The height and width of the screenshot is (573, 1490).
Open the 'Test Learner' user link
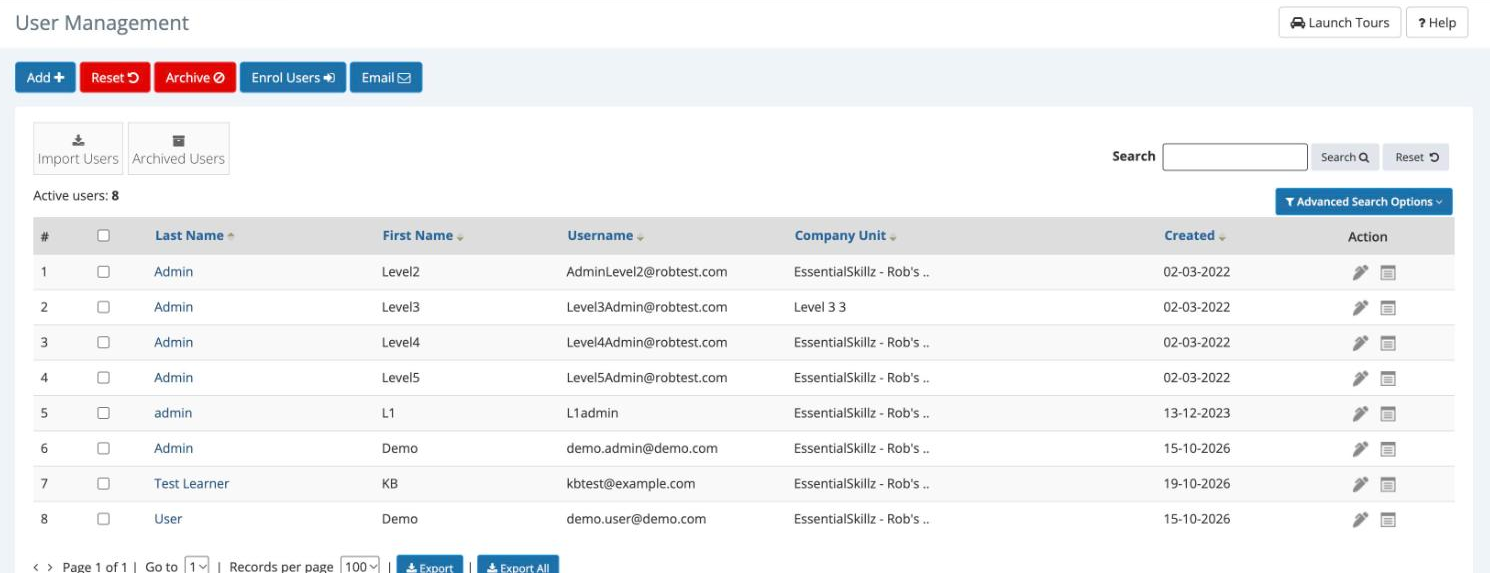point(192,484)
